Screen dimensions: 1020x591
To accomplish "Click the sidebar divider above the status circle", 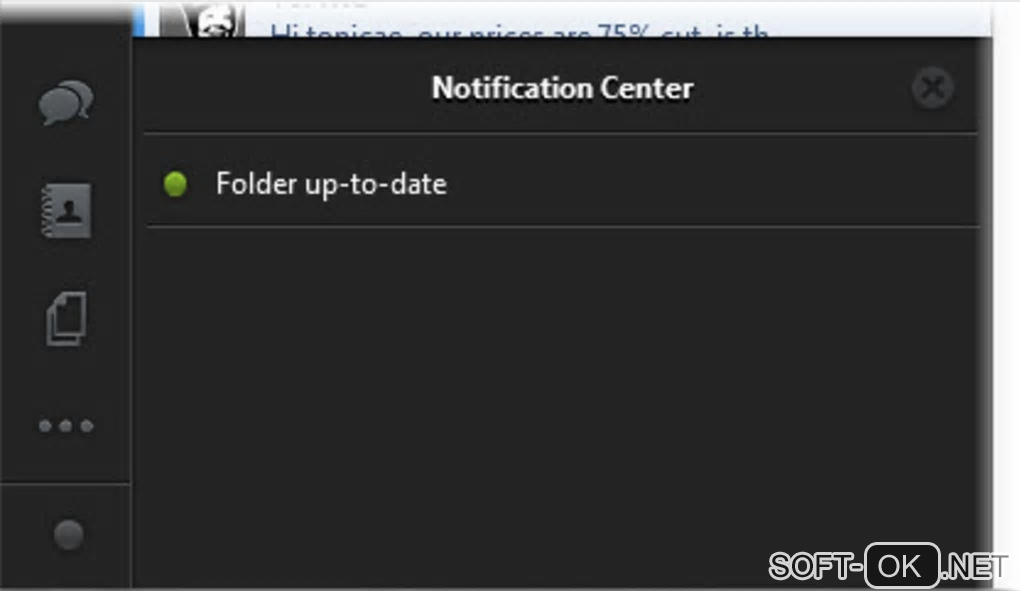I will (x=66, y=484).
